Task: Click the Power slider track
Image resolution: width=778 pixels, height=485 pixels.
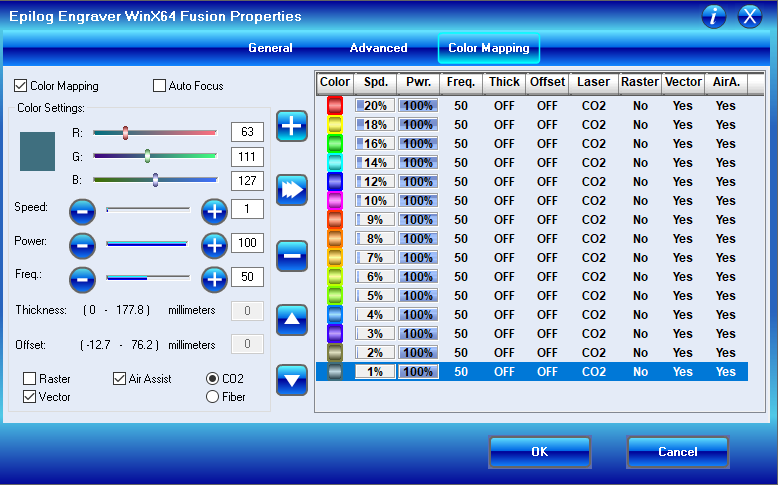Action: (148, 244)
